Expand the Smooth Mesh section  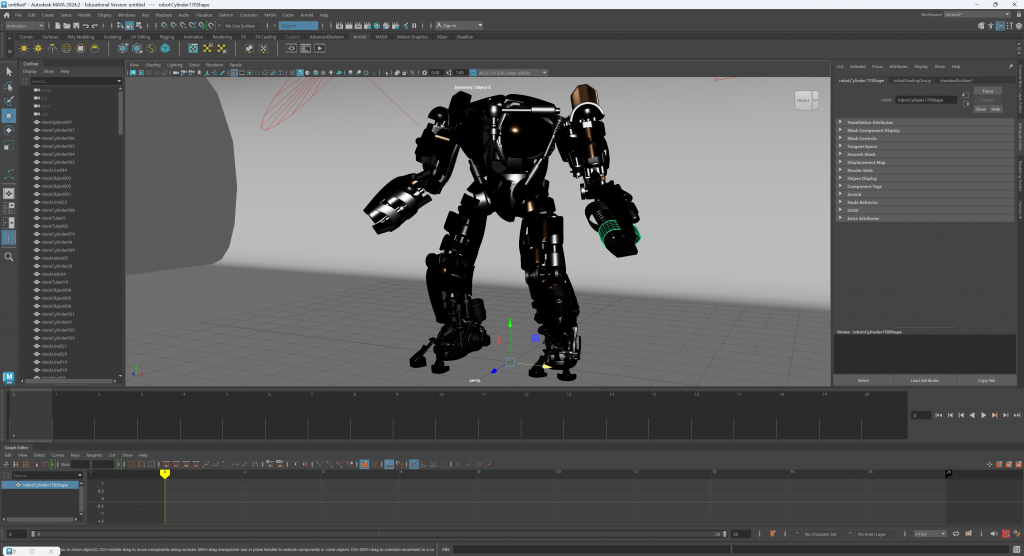click(x=860, y=154)
